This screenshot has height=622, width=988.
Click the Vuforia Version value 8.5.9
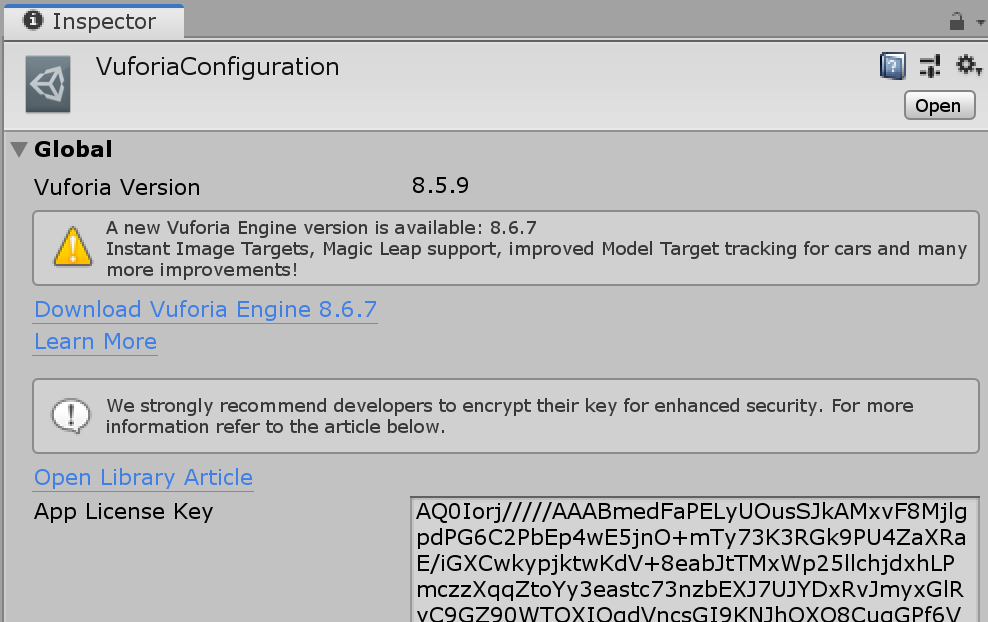pos(440,185)
